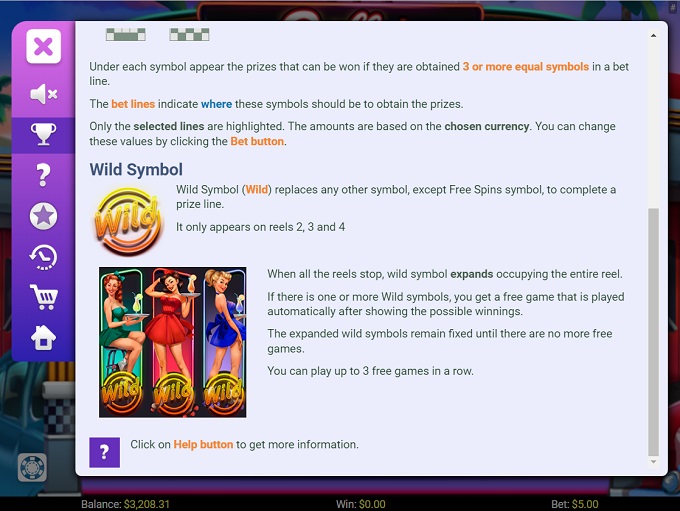The width and height of the screenshot is (680, 511).
Task: Open the question mark help section
Action: [43, 175]
